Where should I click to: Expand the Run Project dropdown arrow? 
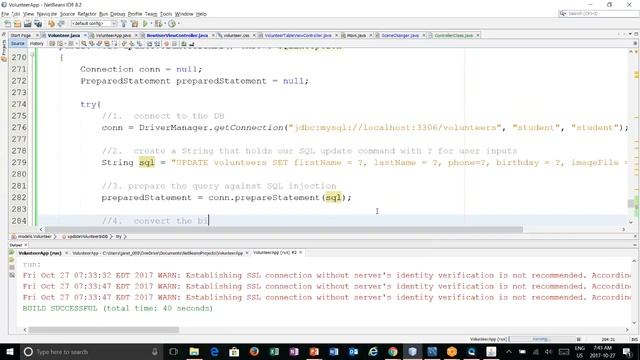tap(151, 24)
